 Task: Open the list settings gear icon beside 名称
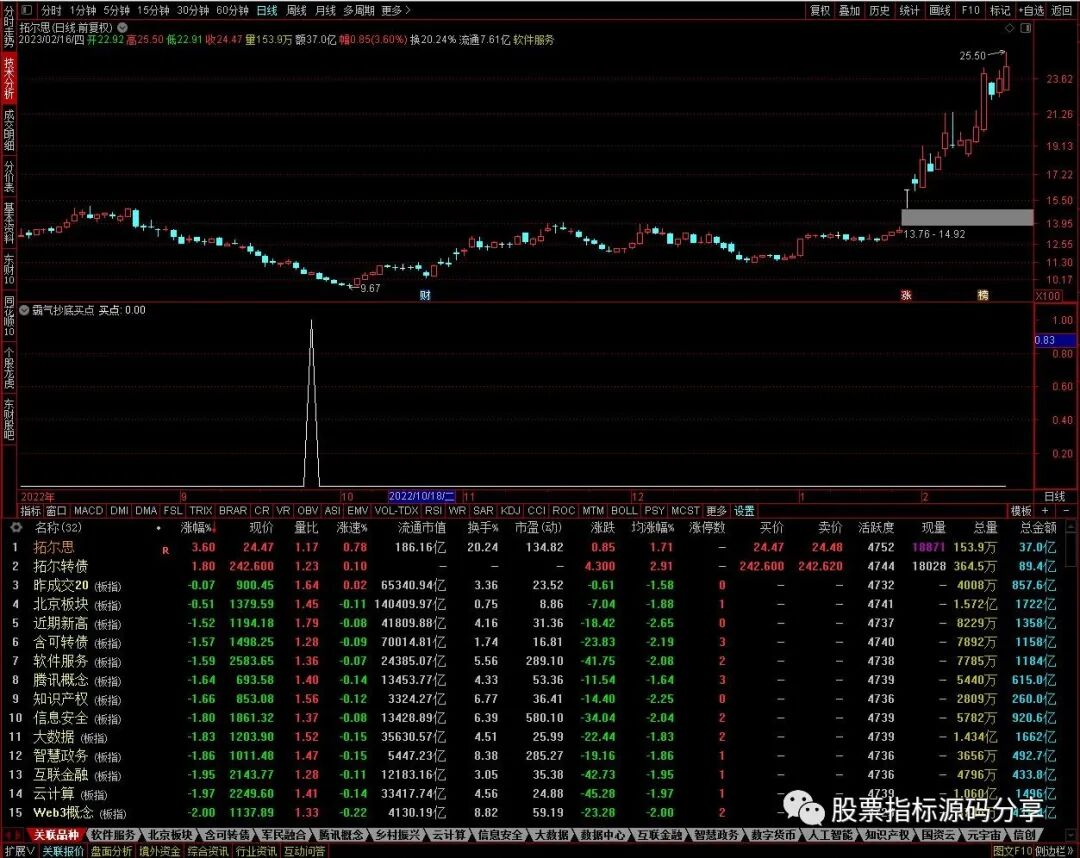click(16, 527)
